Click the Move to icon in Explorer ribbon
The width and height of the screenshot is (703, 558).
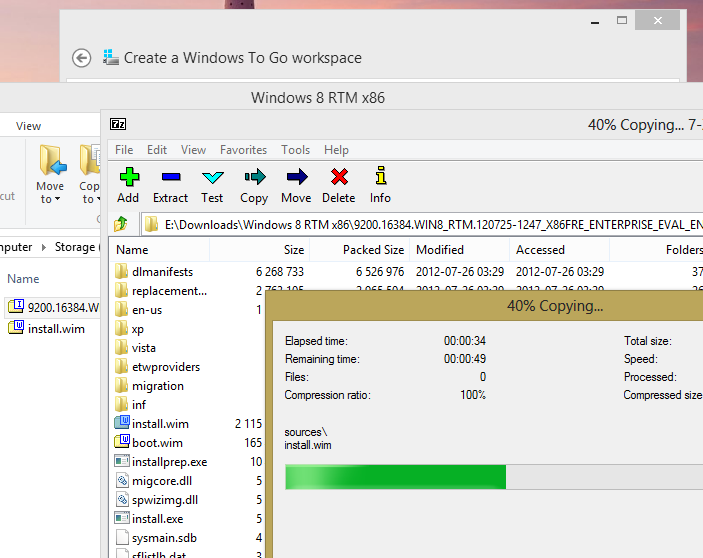click(52, 160)
